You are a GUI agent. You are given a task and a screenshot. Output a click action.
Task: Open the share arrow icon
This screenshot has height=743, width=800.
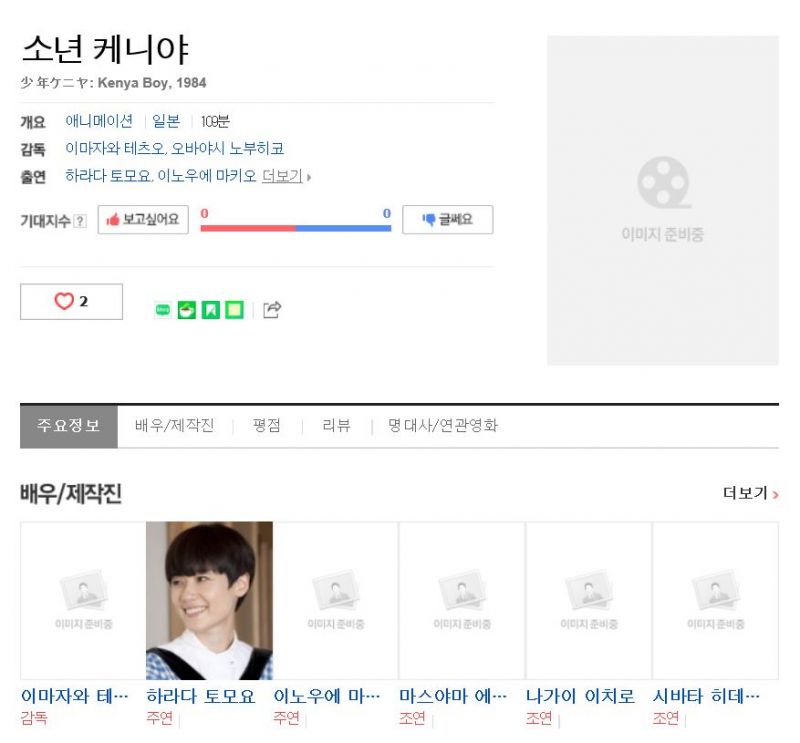coord(272,310)
